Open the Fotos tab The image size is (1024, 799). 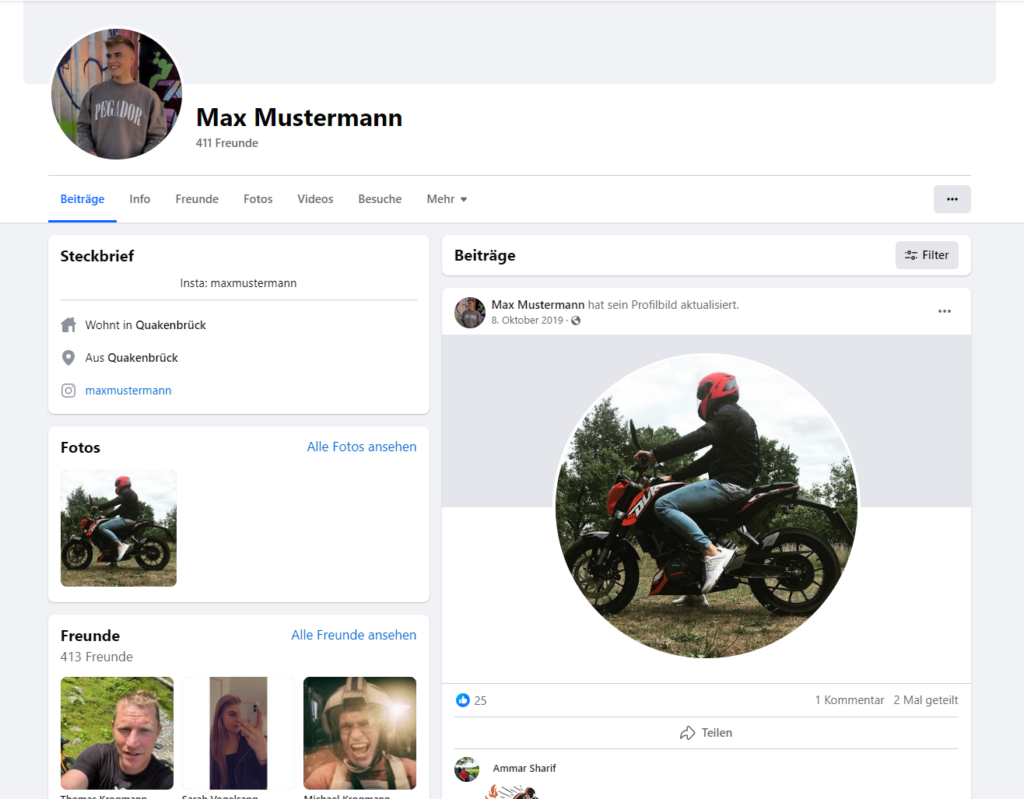[x=258, y=199]
